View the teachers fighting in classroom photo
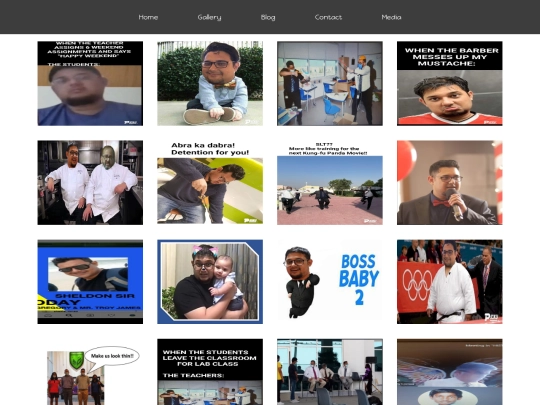This screenshot has height=405, width=540. coord(330,83)
